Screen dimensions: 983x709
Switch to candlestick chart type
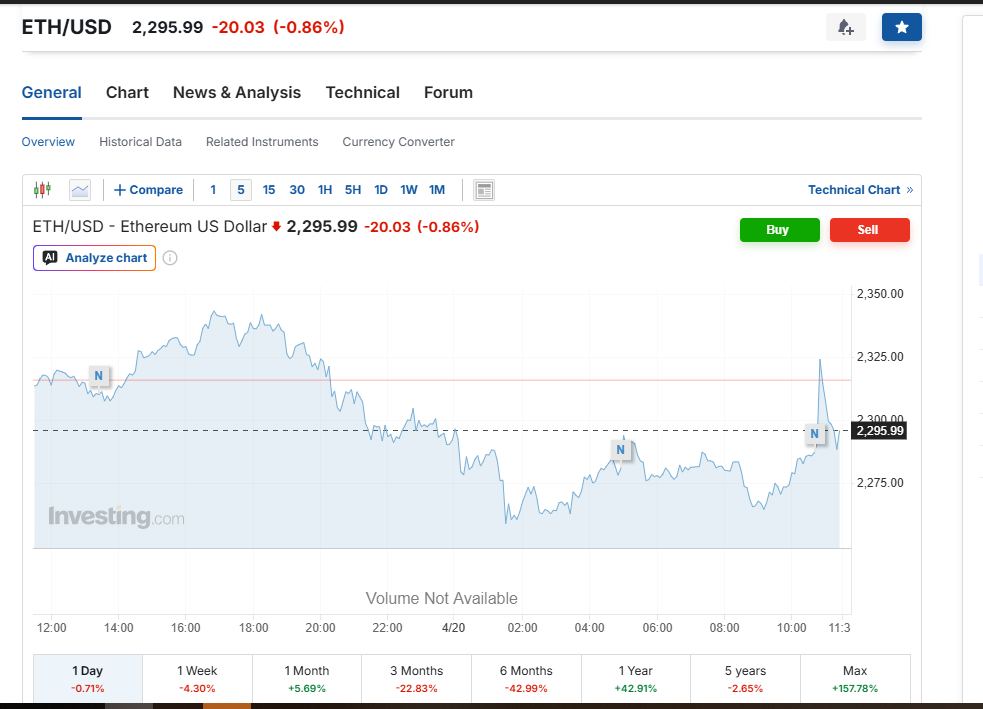(42, 190)
